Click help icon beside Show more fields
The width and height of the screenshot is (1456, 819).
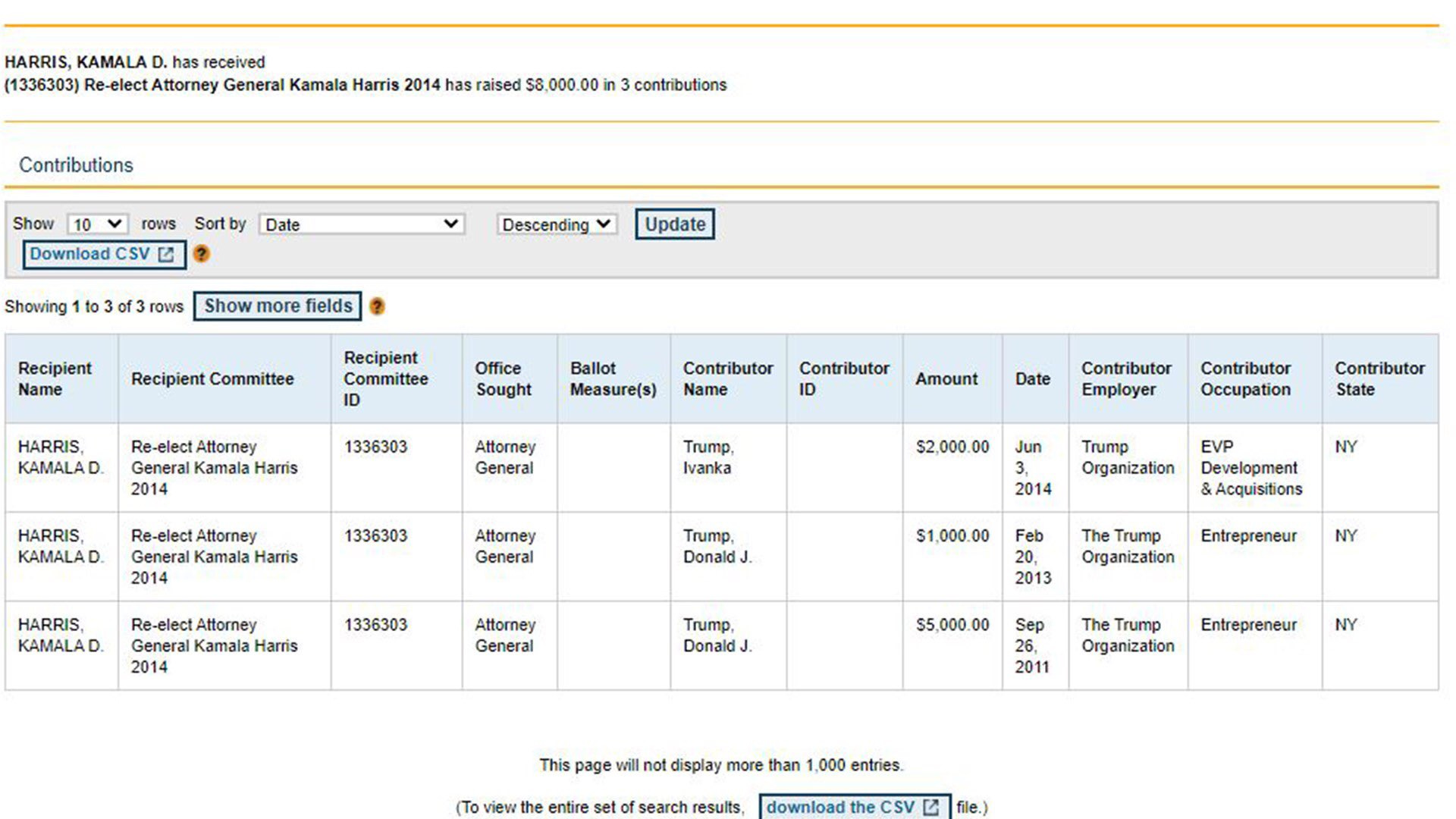[x=377, y=306]
